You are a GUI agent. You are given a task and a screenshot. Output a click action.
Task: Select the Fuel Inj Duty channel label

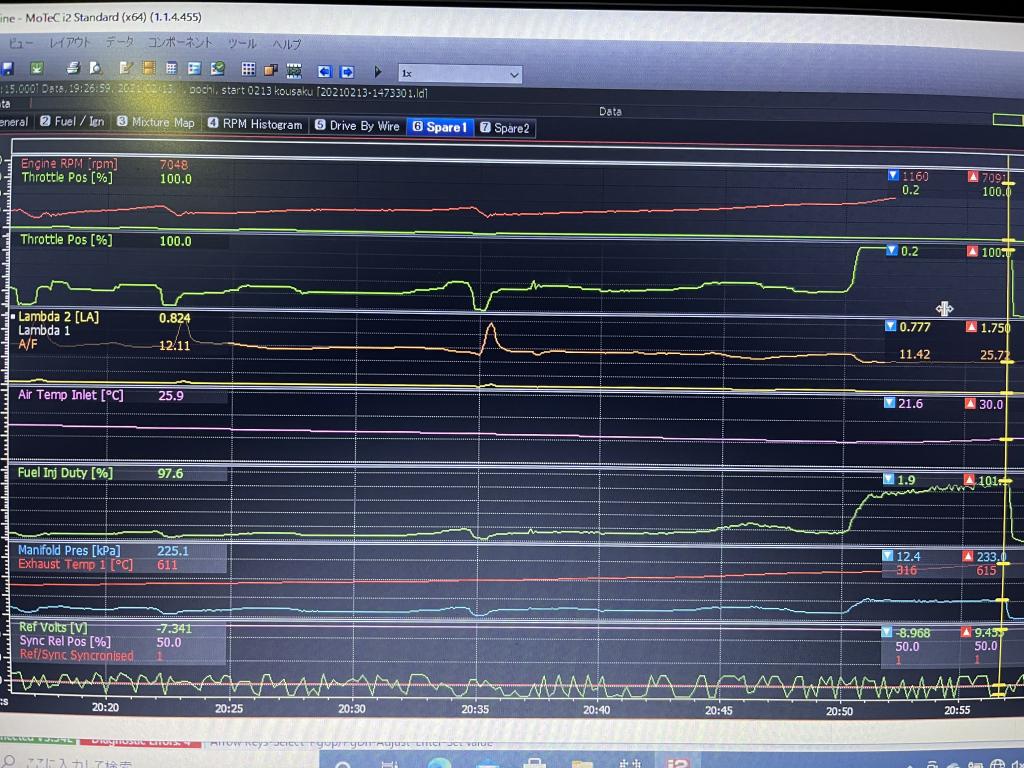[x=66, y=473]
